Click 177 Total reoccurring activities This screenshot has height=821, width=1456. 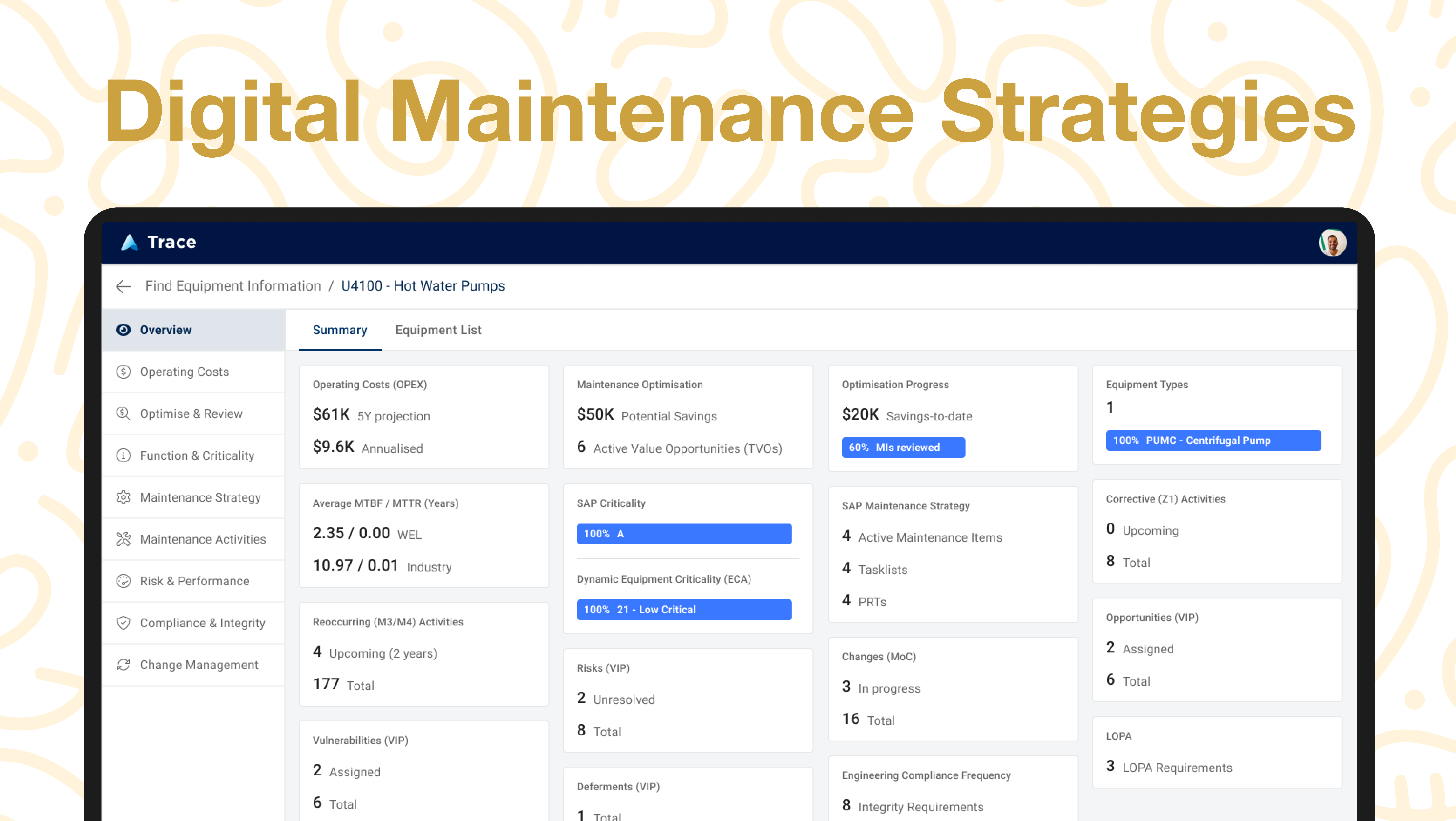(344, 685)
